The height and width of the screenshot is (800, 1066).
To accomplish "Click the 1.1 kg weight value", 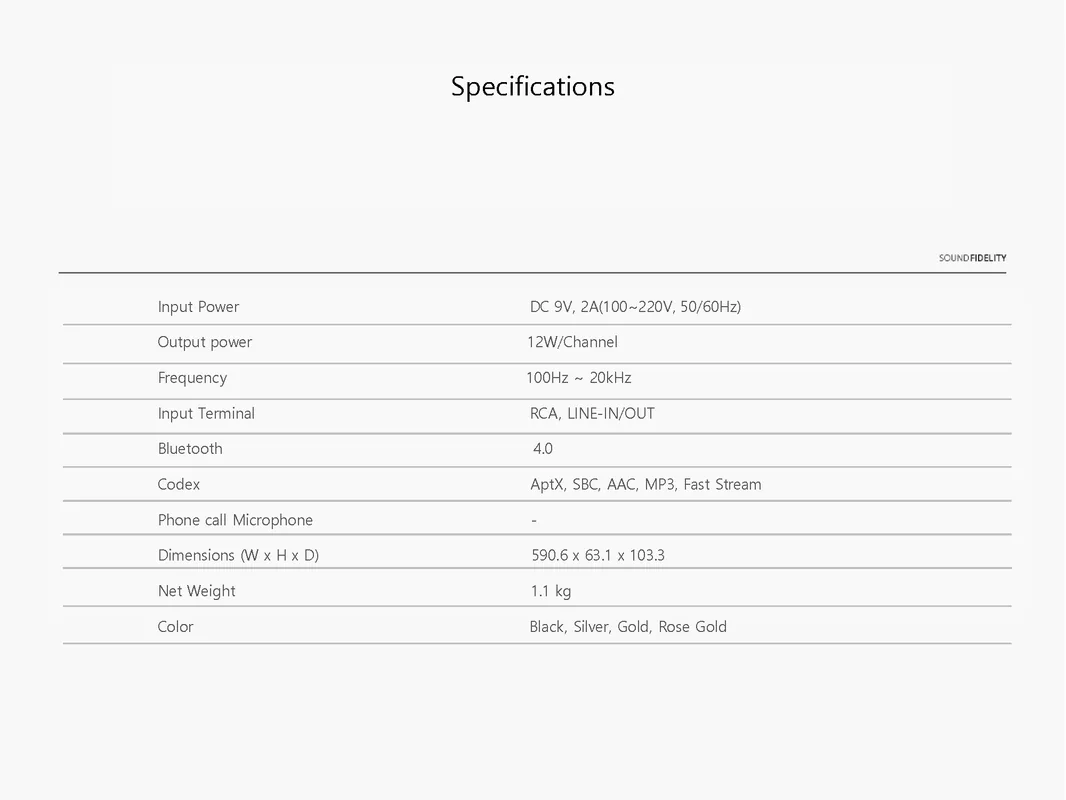I will pos(551,591).
